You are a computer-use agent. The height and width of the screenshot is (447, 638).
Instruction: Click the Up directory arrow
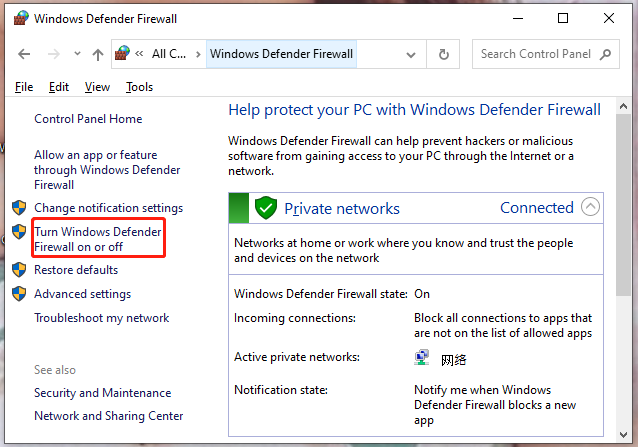[x=97, y=54]
